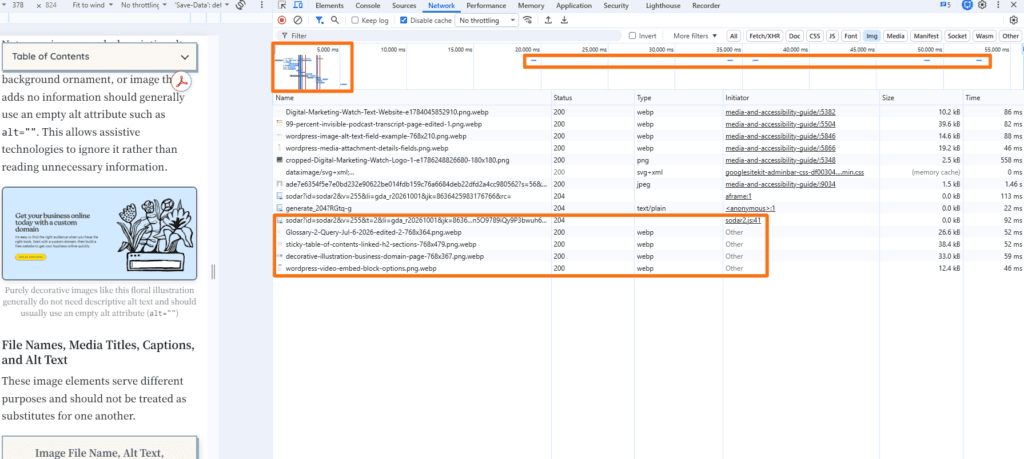Click the decorative floral illustration image
Image resolution: width=1024 pixels, height=459 pixels.
pyautogui.click(x=99, y=234)
